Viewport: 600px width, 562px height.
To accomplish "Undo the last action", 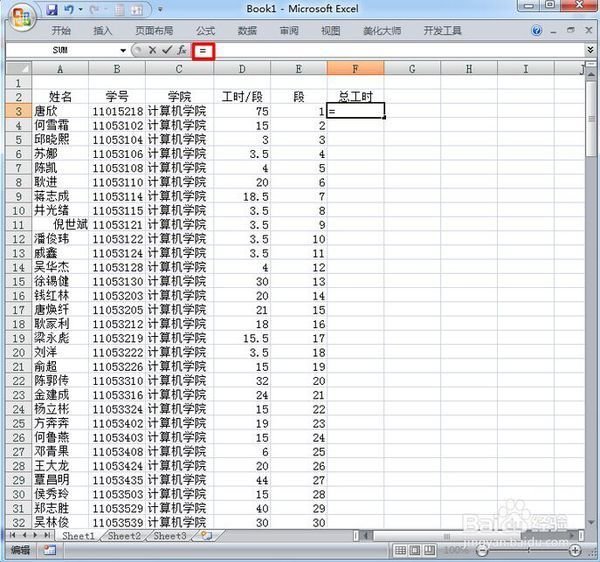I will (69, 9).
